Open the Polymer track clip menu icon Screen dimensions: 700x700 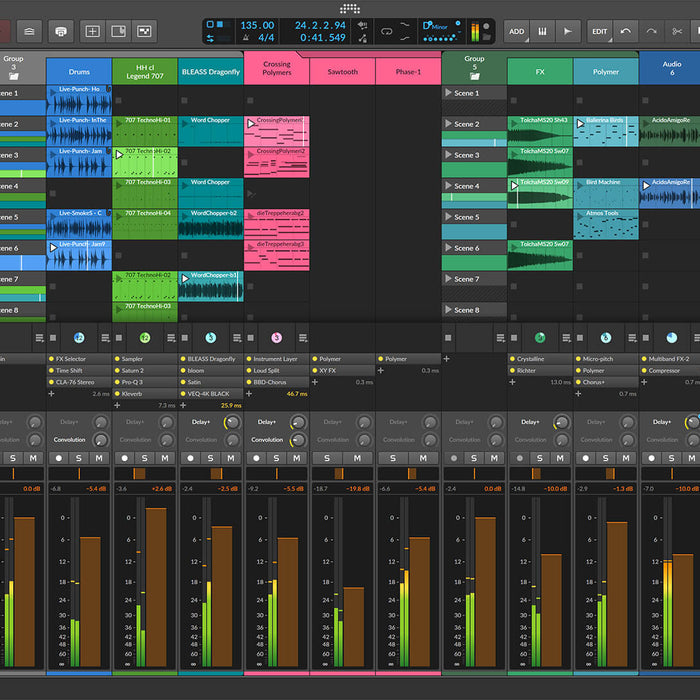click(x=632, y=338)
